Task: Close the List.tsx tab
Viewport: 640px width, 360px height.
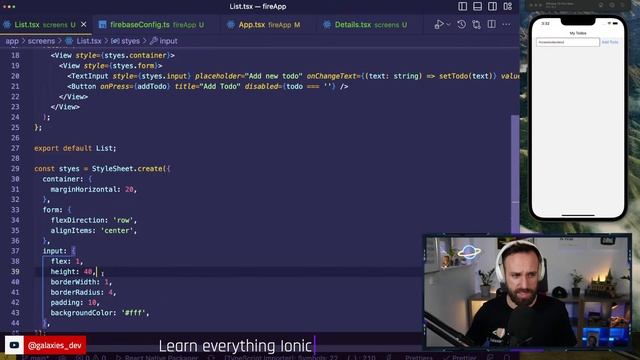Action: (84, 24)
